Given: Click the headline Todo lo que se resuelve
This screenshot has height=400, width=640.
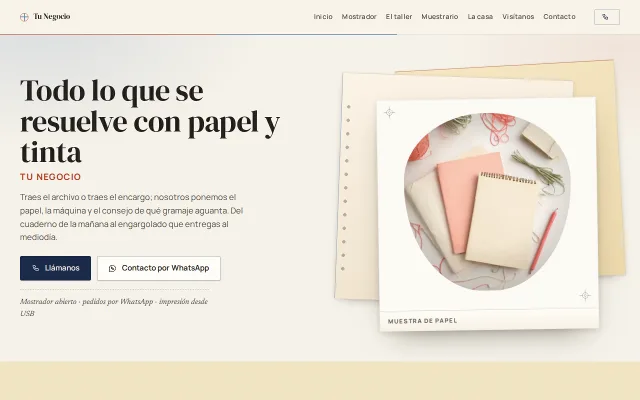Looking at the screenshot, I should point(150,121).
